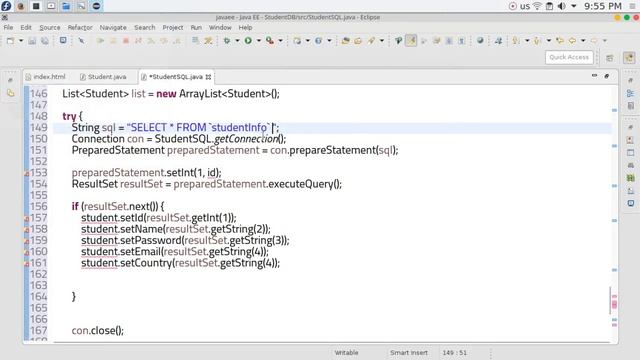Click the Smart Insert status bar entry
This screenshot has width=640, height=360.
pyautogui.click(x=409, y=353)
